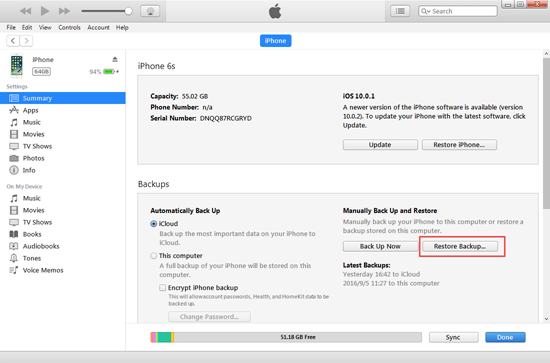The image size is (550, 363).
Task: Click the Tones bell icon
Action: pos(14,258)
